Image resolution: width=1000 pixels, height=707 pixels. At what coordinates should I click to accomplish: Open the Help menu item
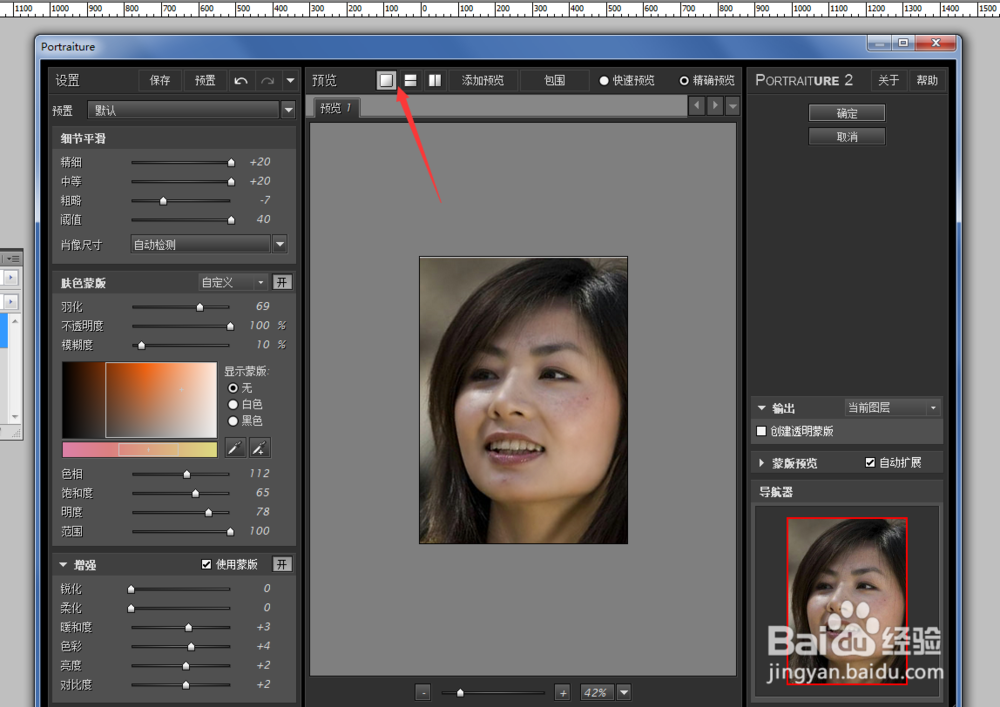click(x=927, y=80)
